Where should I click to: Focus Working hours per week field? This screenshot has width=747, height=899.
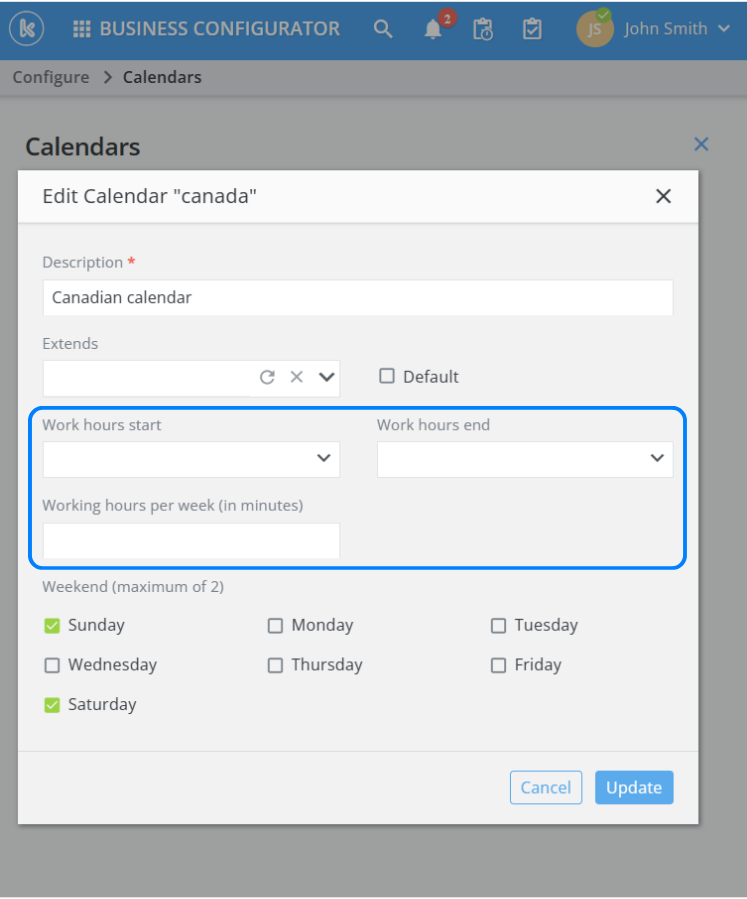(191, 540)
